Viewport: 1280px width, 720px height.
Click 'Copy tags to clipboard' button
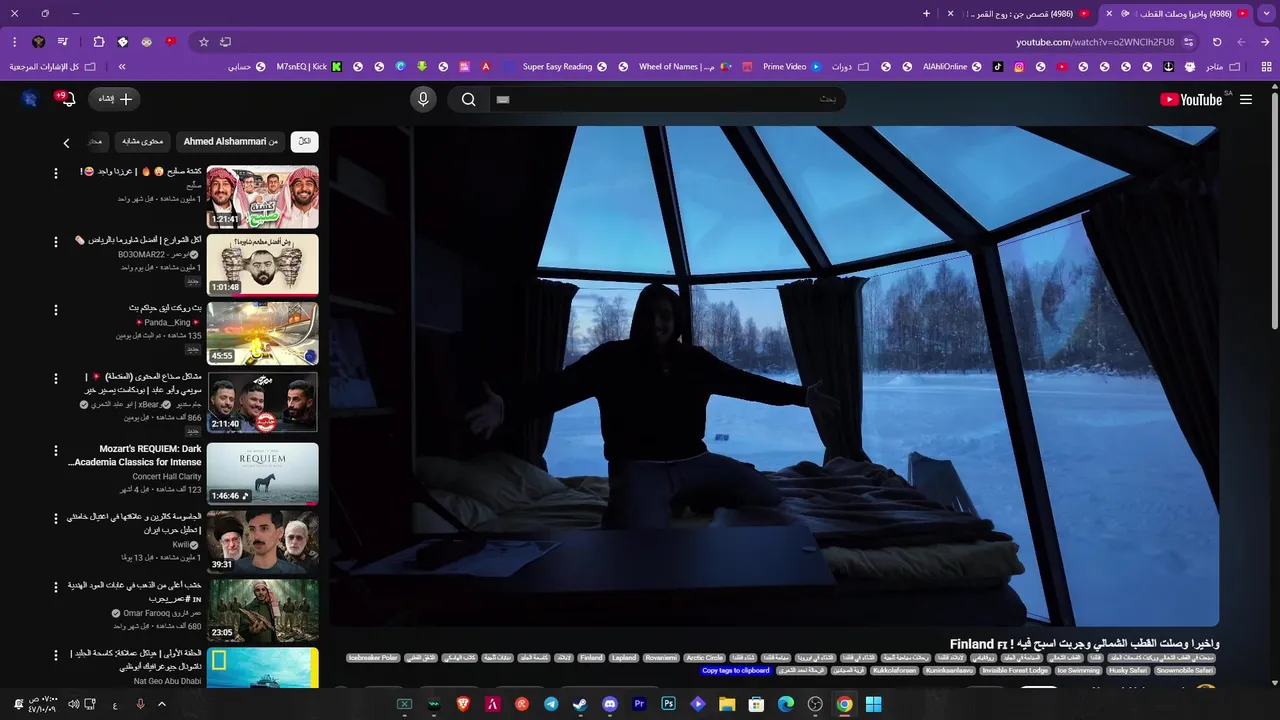pyautogui.click(x=735, y=671)
